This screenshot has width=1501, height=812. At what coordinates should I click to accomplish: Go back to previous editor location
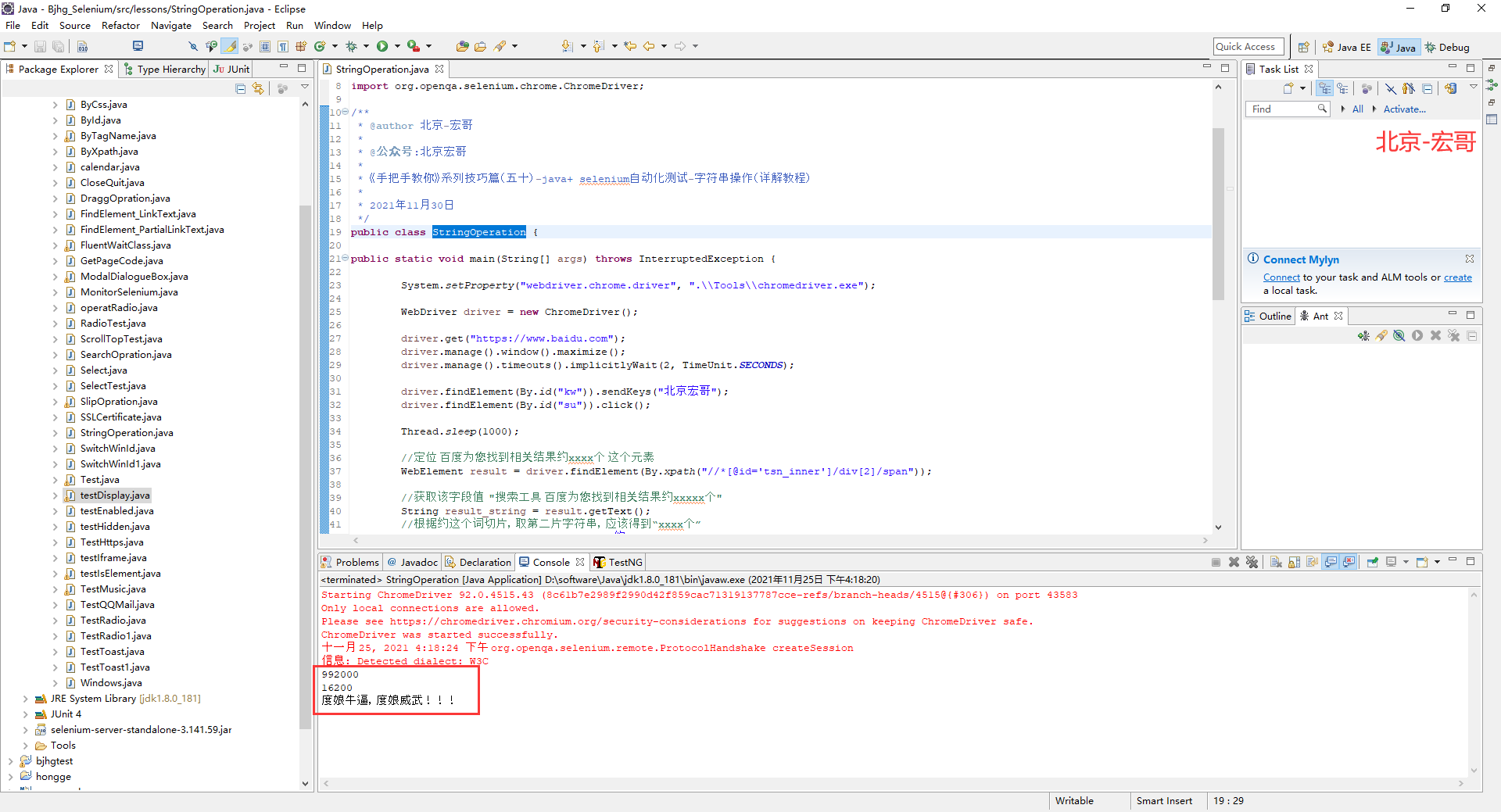(649, 46)
